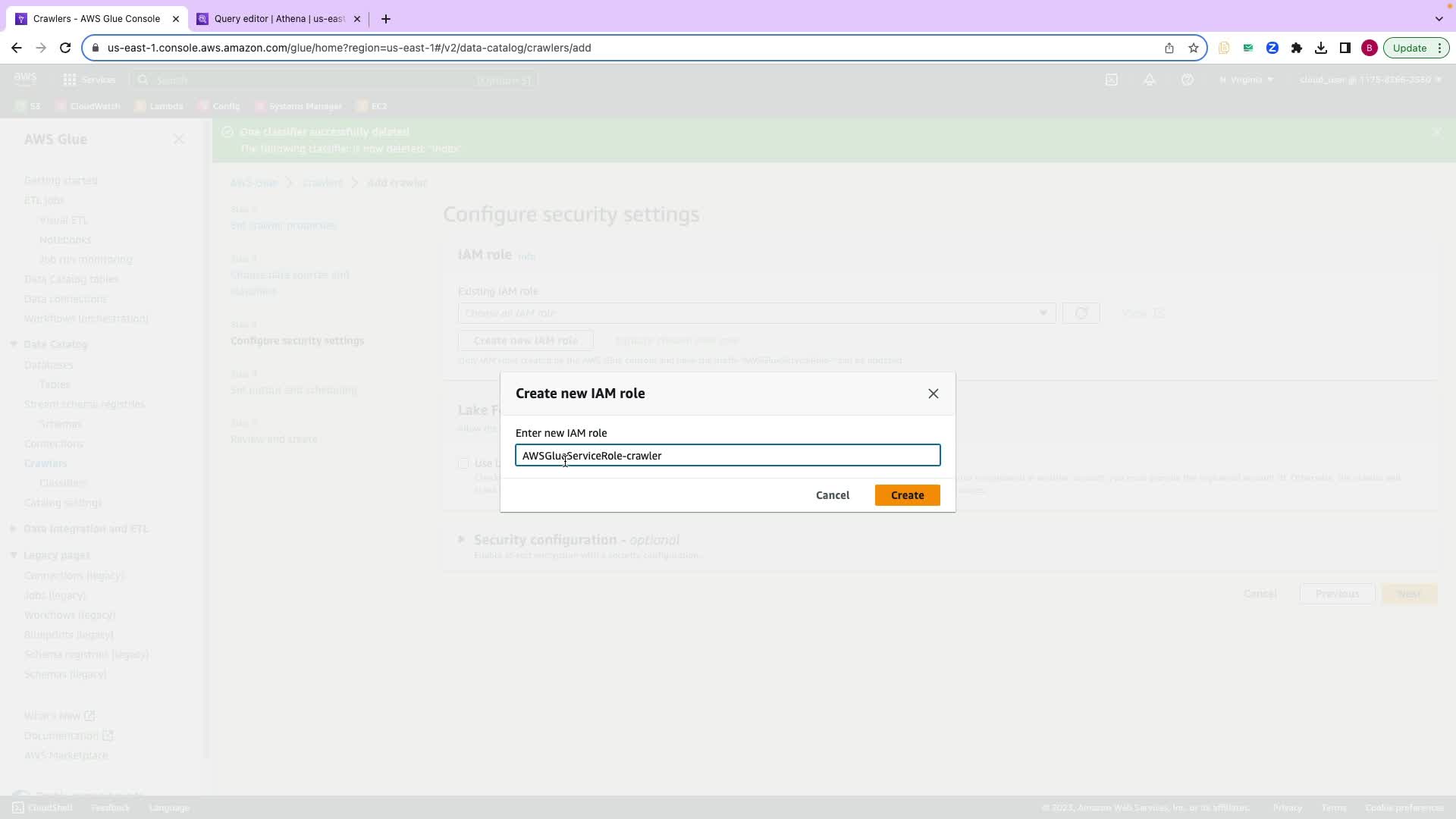Close the Create new IAM role dialog
This screenshot has width=1456, height=819.
pos(934,394)
